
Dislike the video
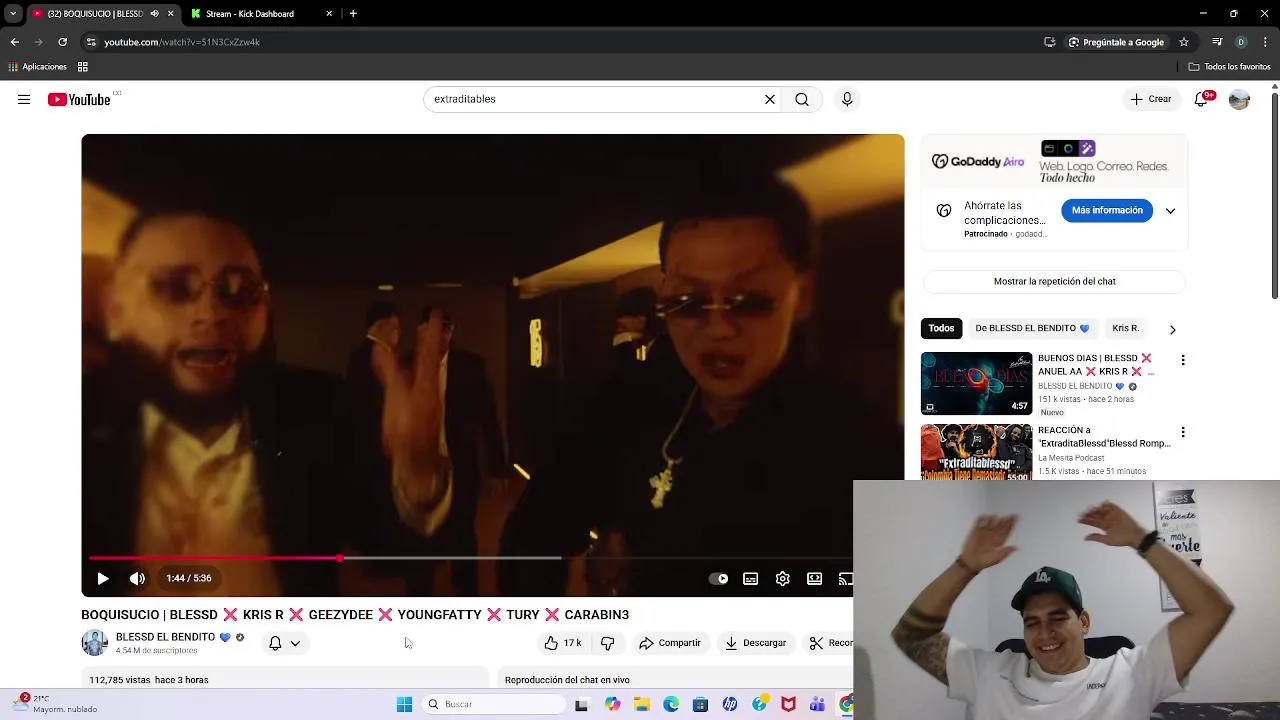coord(607,643)
